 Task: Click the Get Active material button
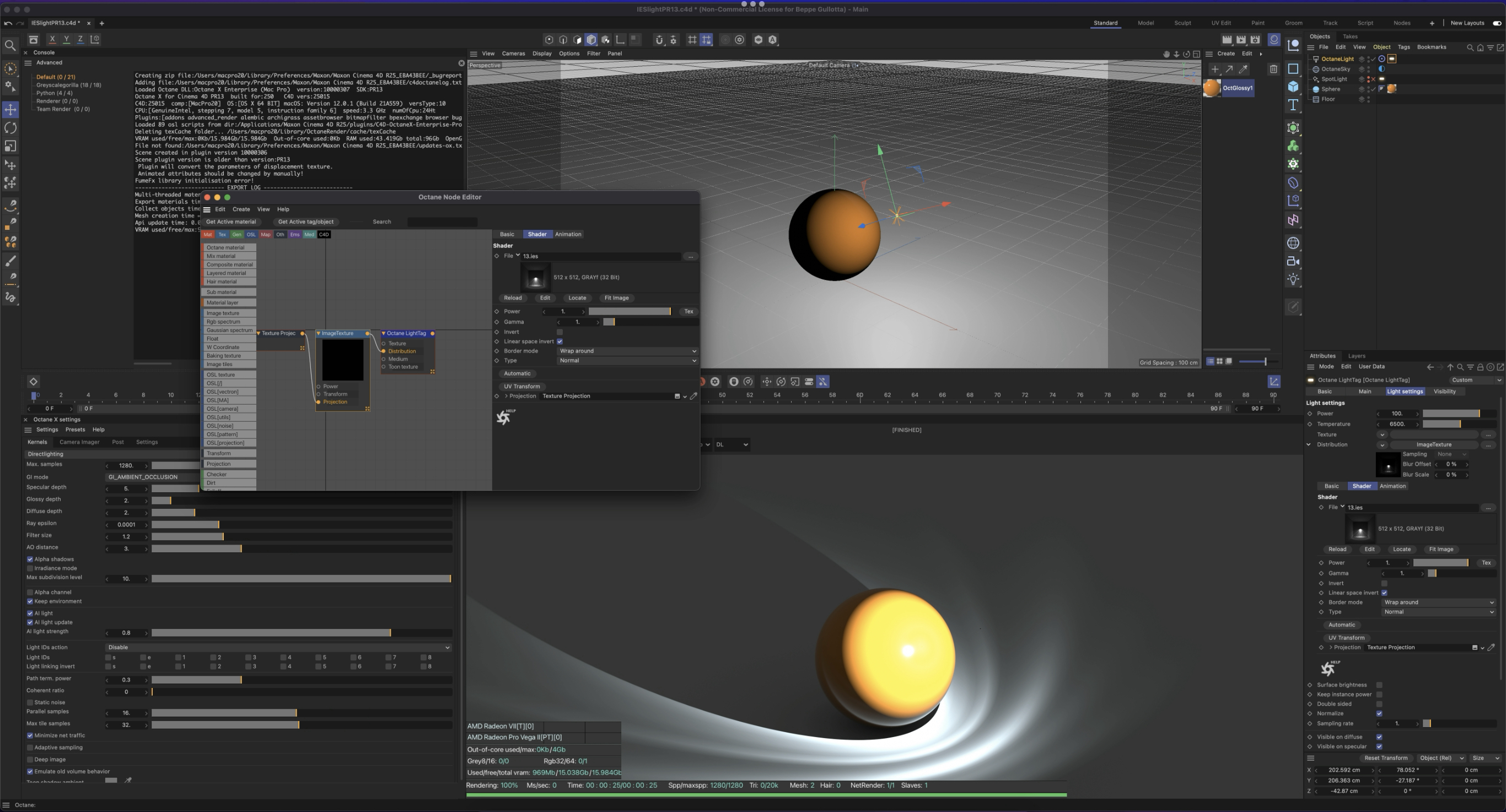click(231, 222)
